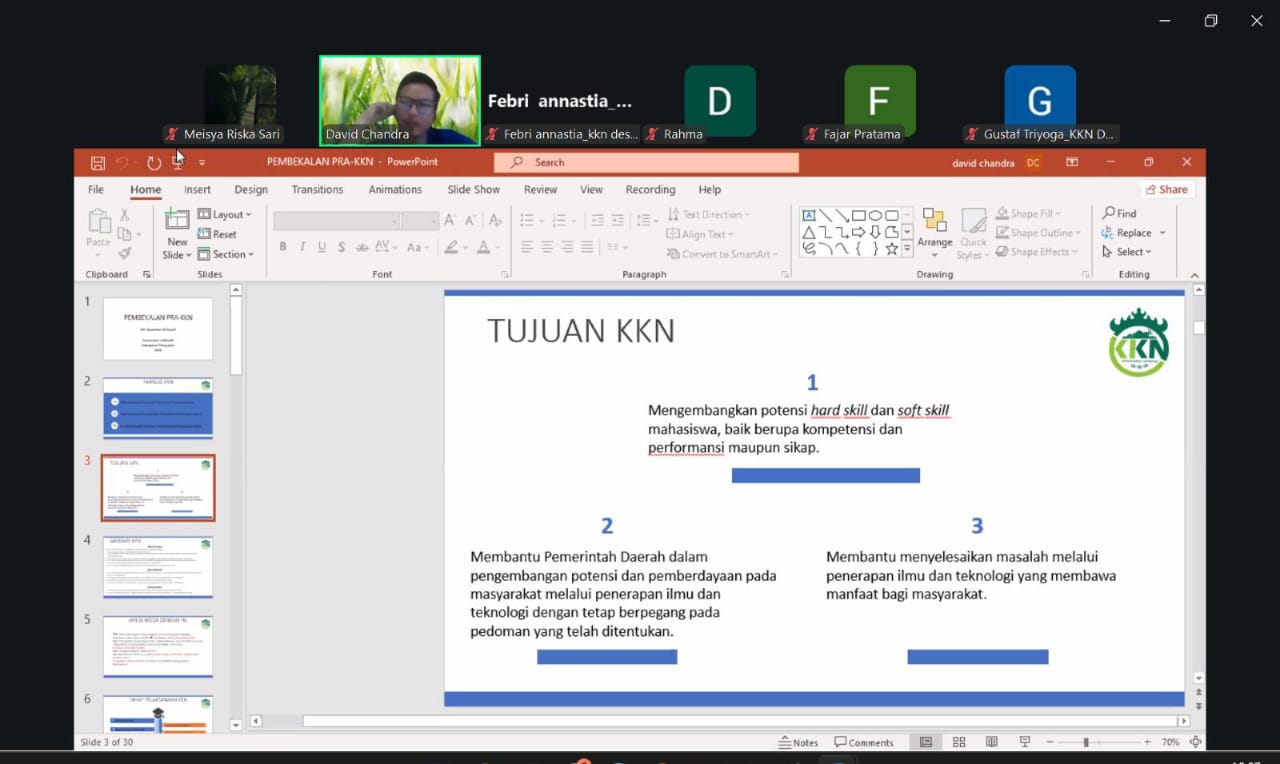
Task: Click the Save icon in the title bar
Action: click(x=97, y=163)
